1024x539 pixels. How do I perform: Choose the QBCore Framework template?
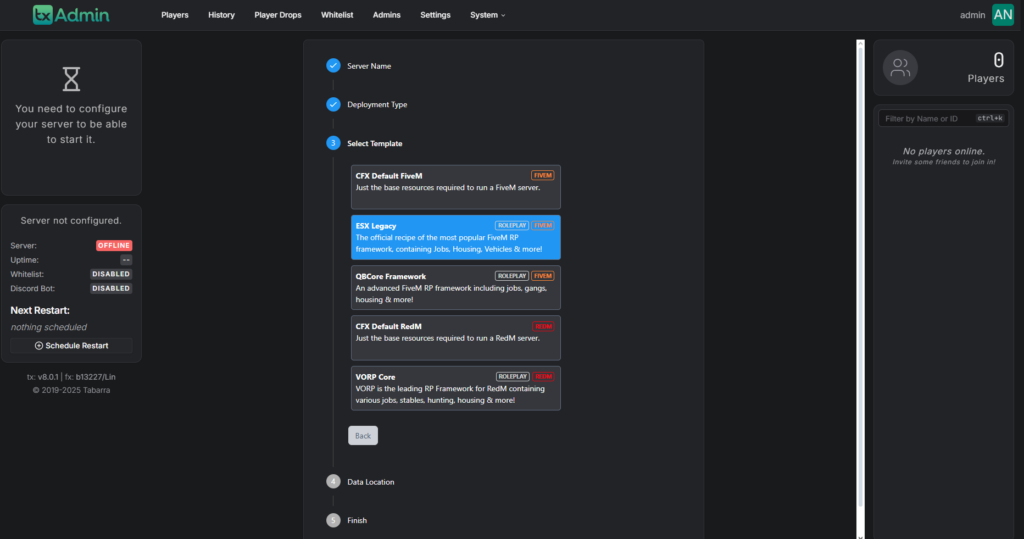pos(455,287)
